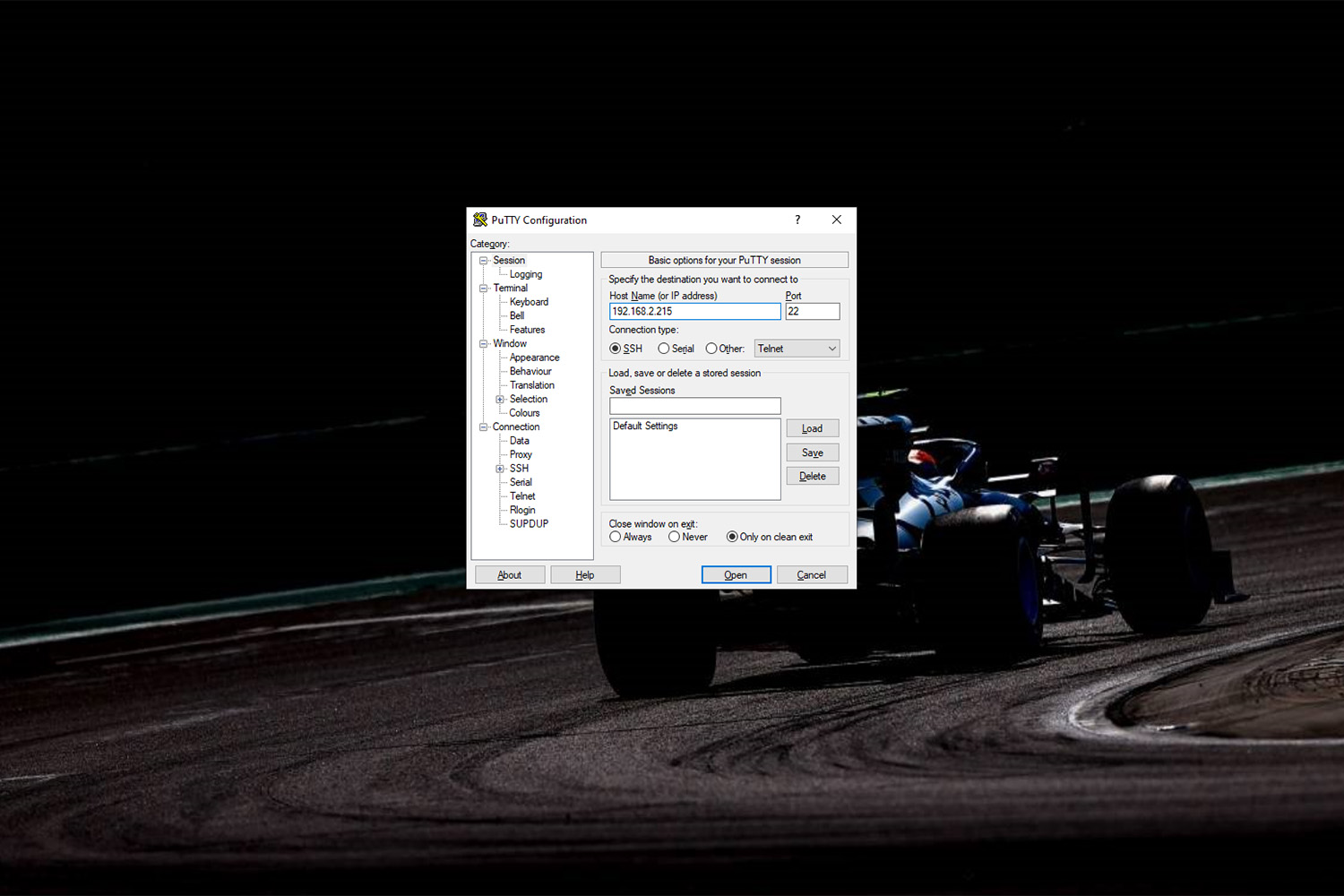
Task: Open the Behaviour category
Action: point(530,372)
